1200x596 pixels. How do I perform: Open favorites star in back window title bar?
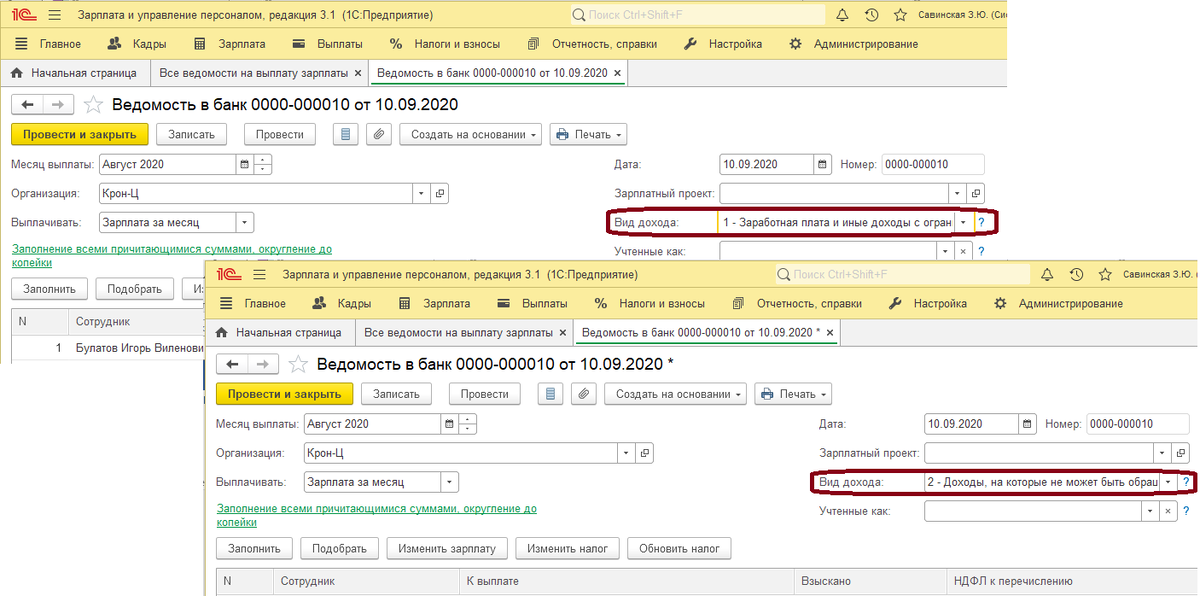901,15
